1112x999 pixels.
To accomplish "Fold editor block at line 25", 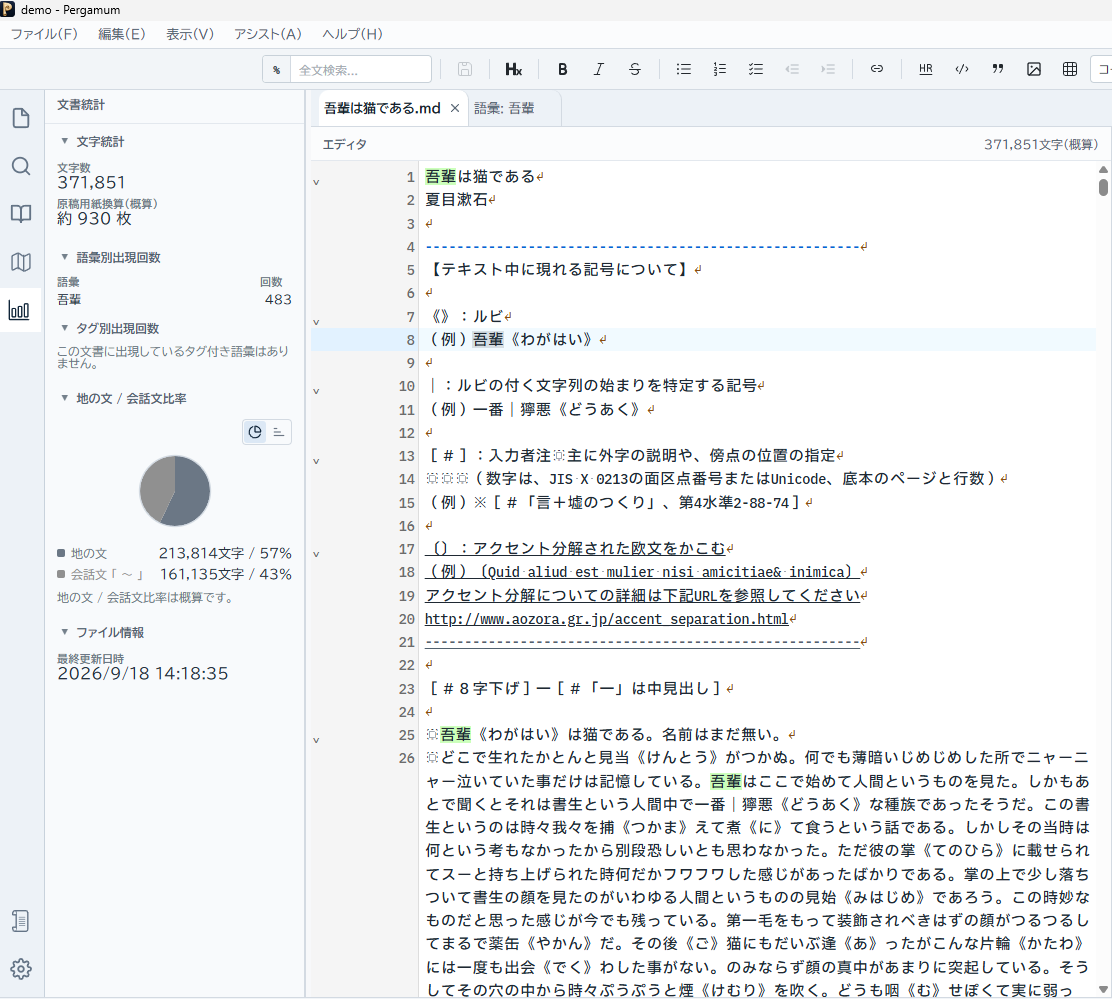I will pyautogui.click(x=316, y=740).
